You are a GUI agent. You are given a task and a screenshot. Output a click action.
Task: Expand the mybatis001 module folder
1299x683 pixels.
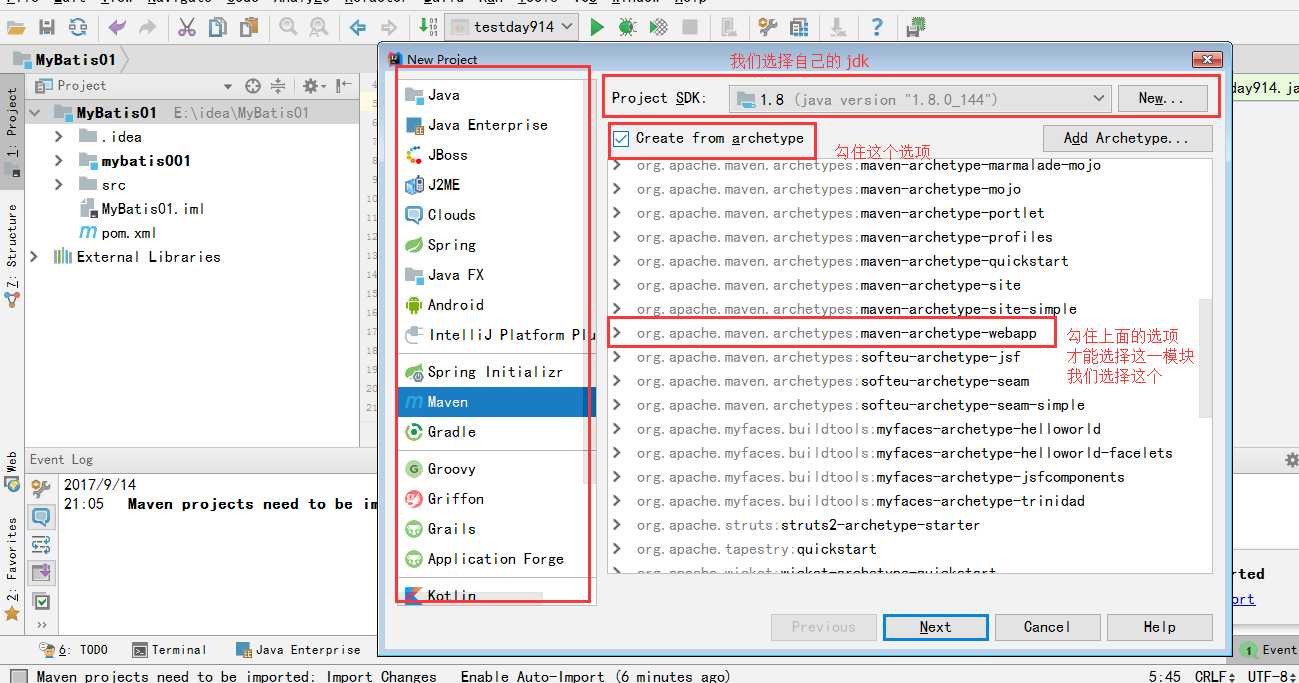(x=59, y=161)
